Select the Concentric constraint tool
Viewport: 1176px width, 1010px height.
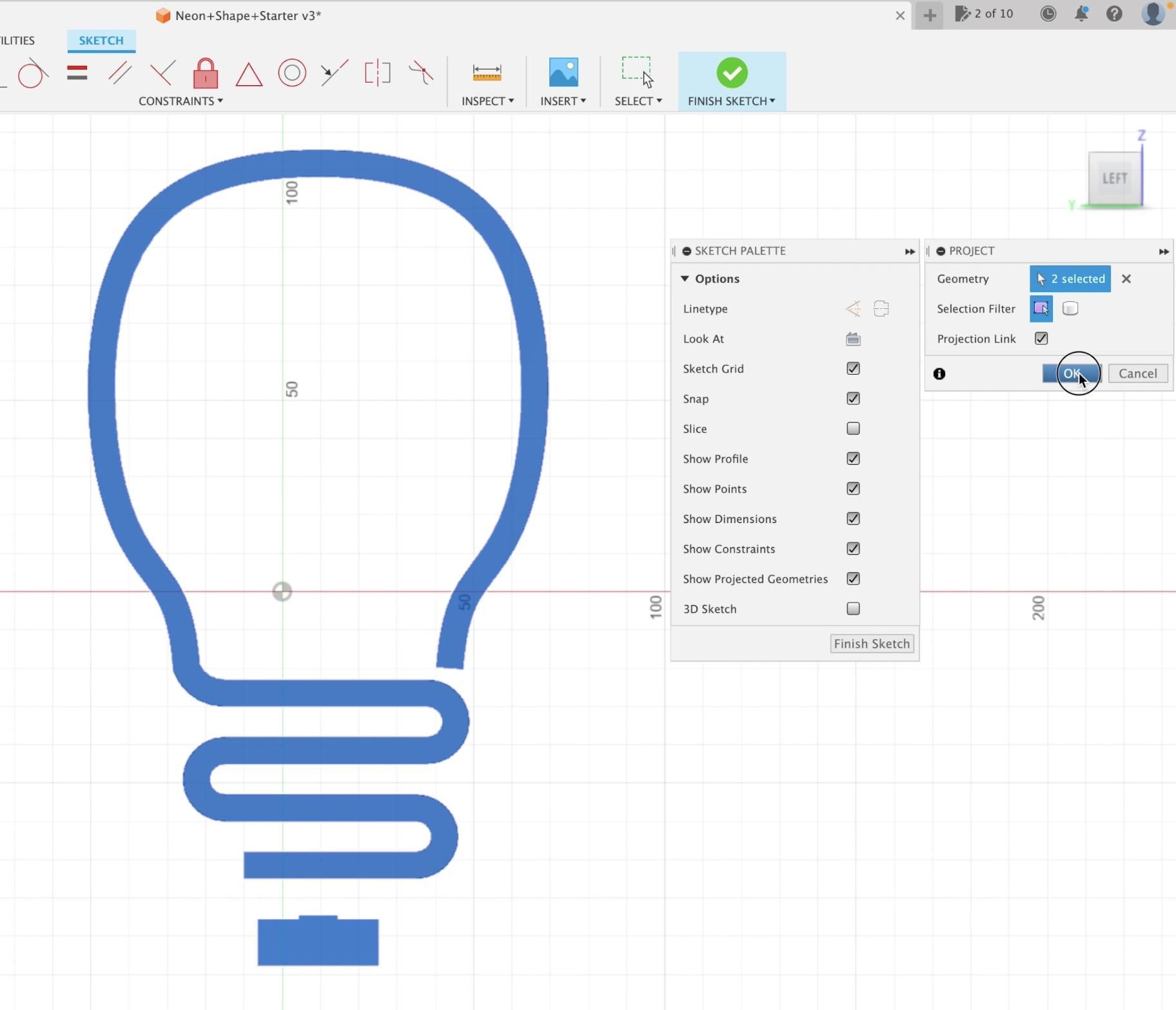click(291, 72)
